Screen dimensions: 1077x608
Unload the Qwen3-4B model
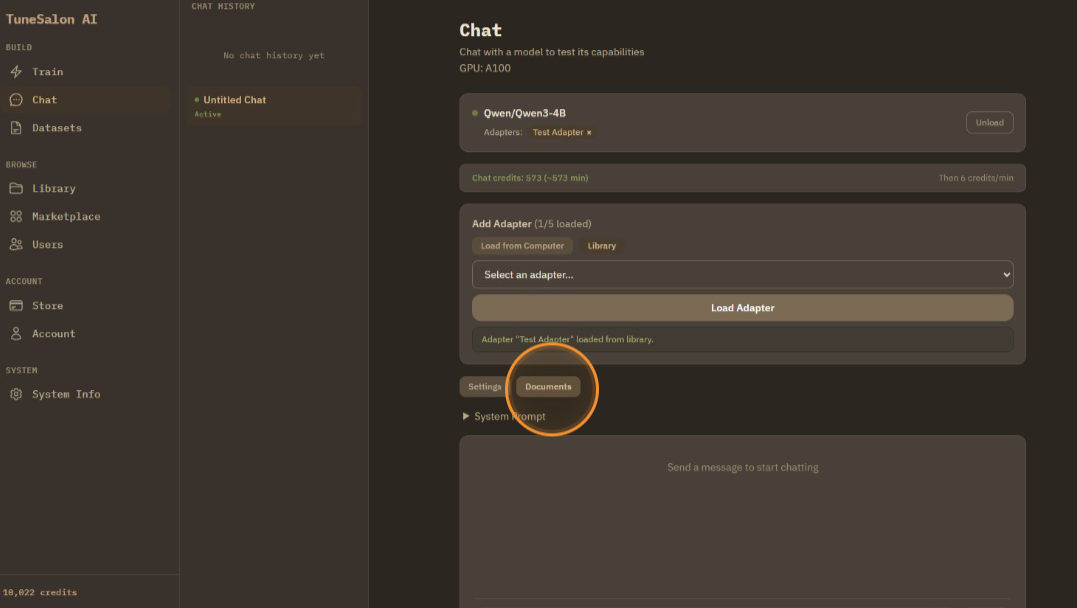click(x=989, y=123)
